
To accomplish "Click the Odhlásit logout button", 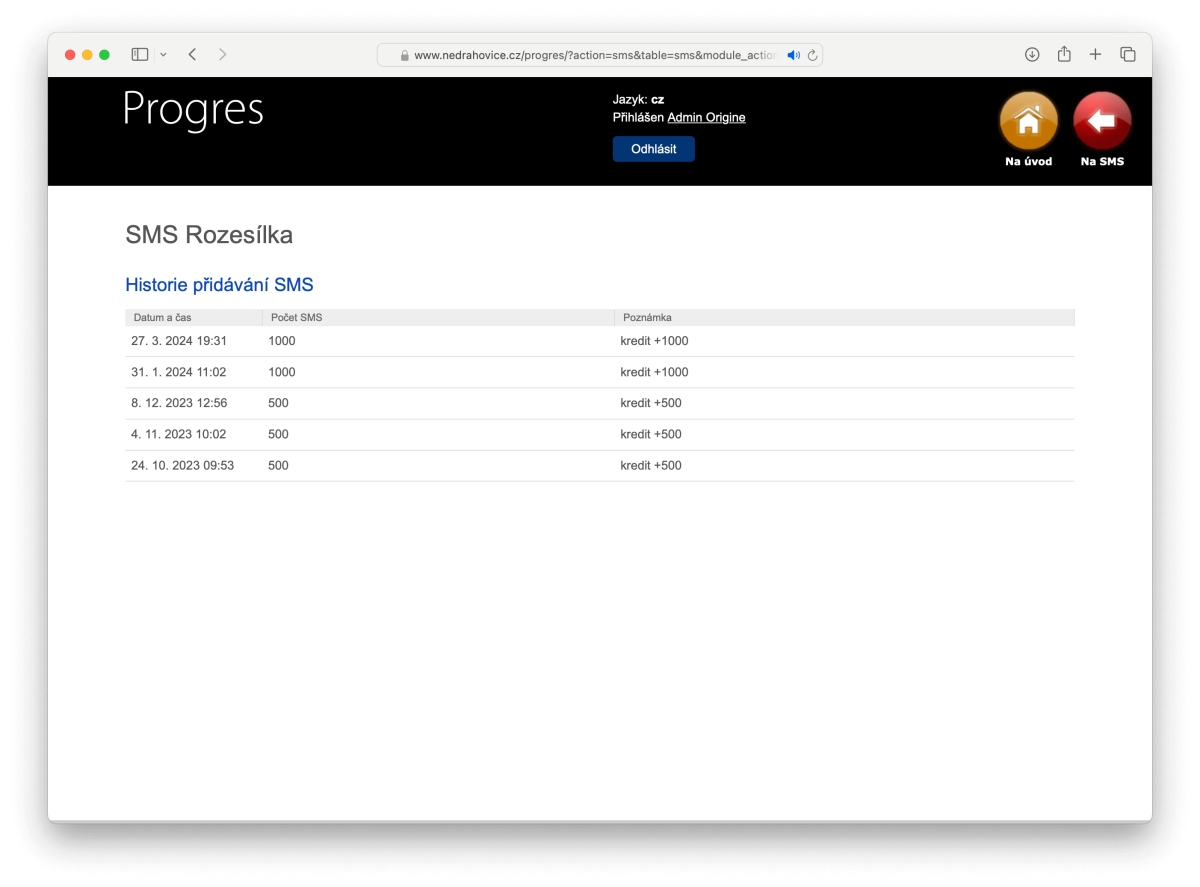I will [653, 149].
